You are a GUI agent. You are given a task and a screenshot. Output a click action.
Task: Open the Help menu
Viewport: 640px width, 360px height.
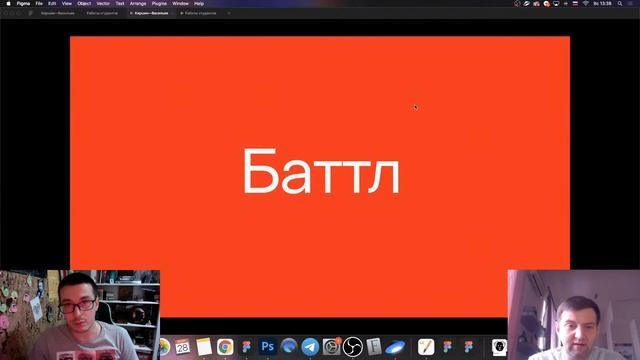(199, 3)
